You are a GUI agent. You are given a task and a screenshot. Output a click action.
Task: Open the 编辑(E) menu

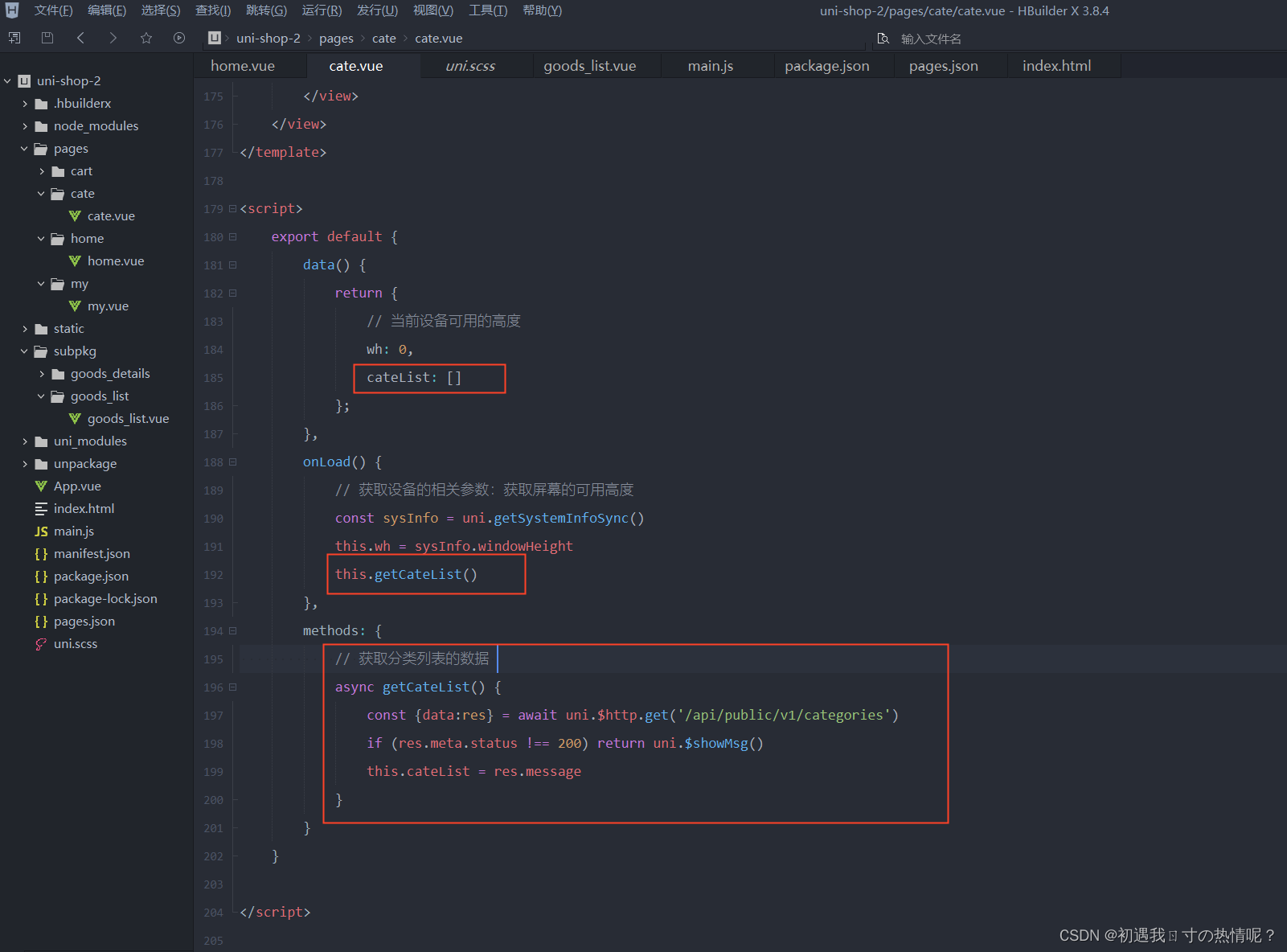click(x=107, y=10)
